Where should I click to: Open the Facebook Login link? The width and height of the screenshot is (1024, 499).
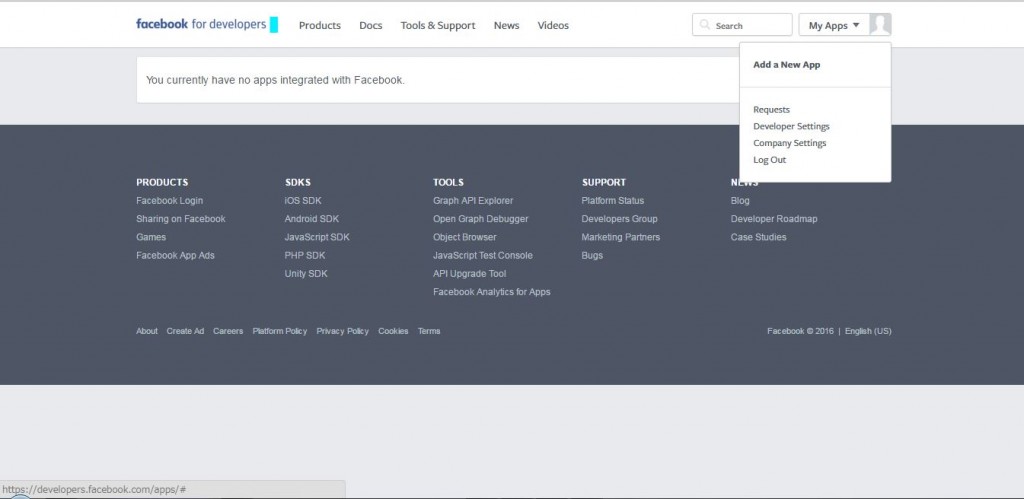[x=169, y=201]
